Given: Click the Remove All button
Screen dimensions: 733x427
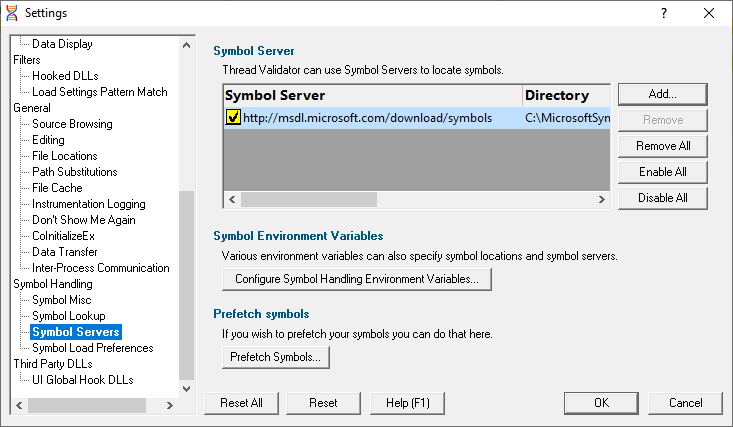Looking at the screenshot, I should 662,146.
